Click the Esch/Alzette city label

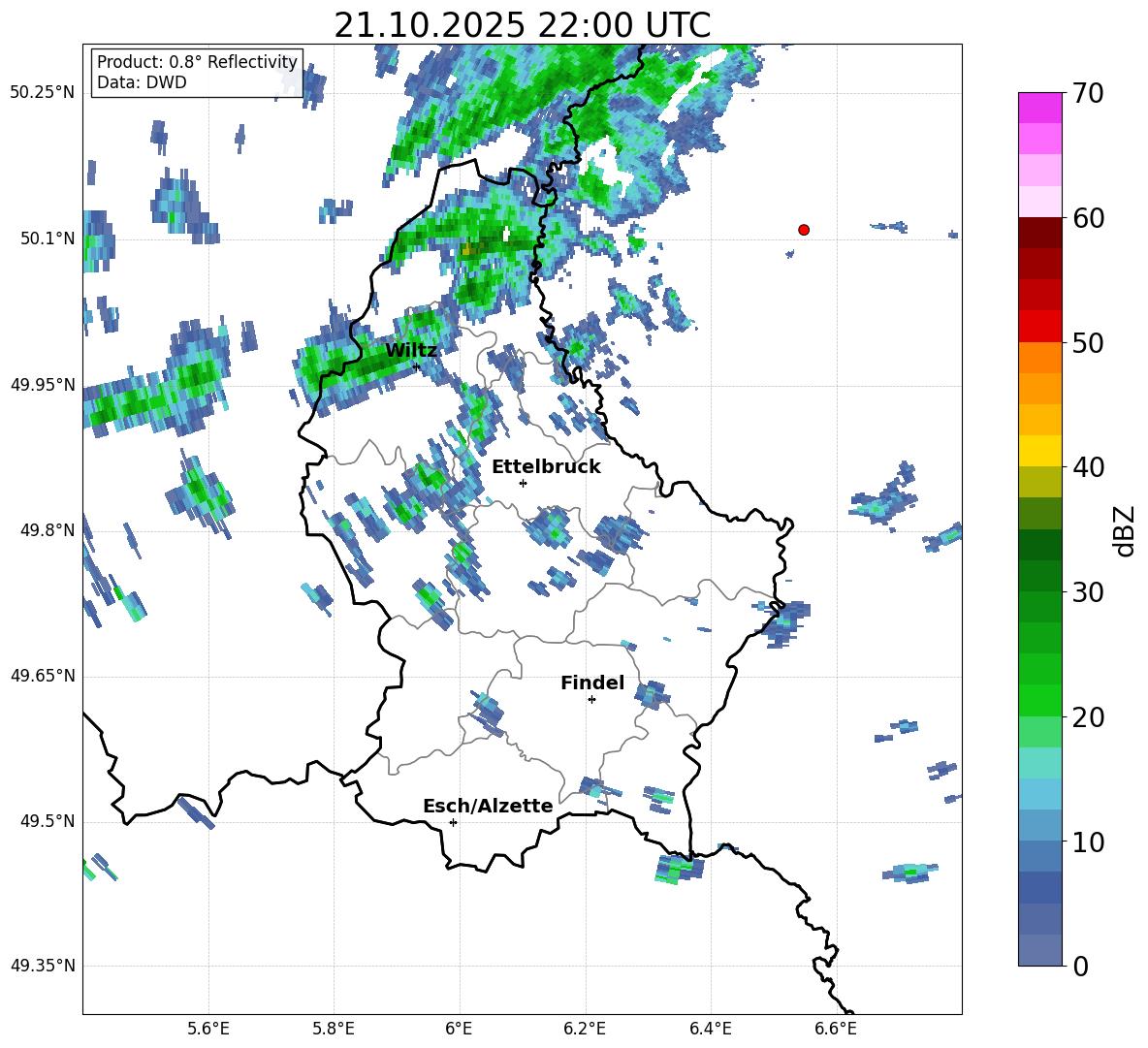point(488,806)
